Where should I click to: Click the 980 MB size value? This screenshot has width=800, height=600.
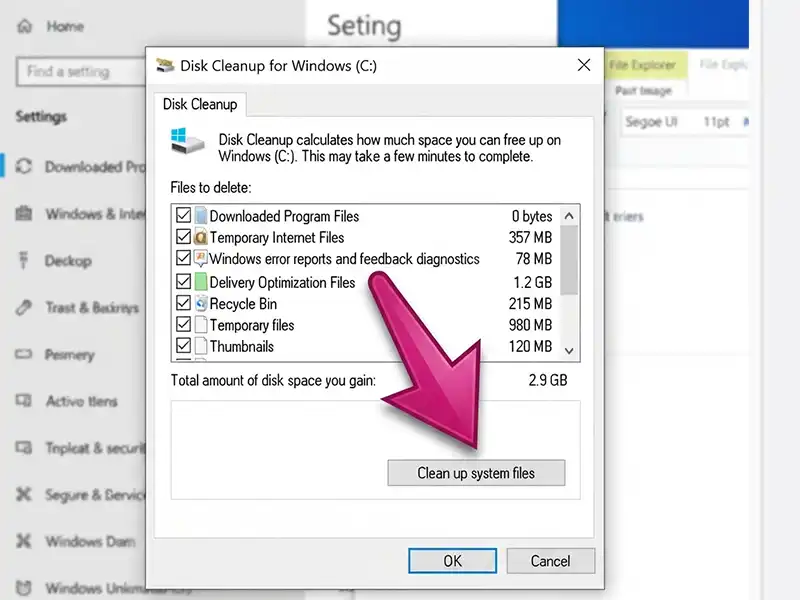tap(530, 325)
